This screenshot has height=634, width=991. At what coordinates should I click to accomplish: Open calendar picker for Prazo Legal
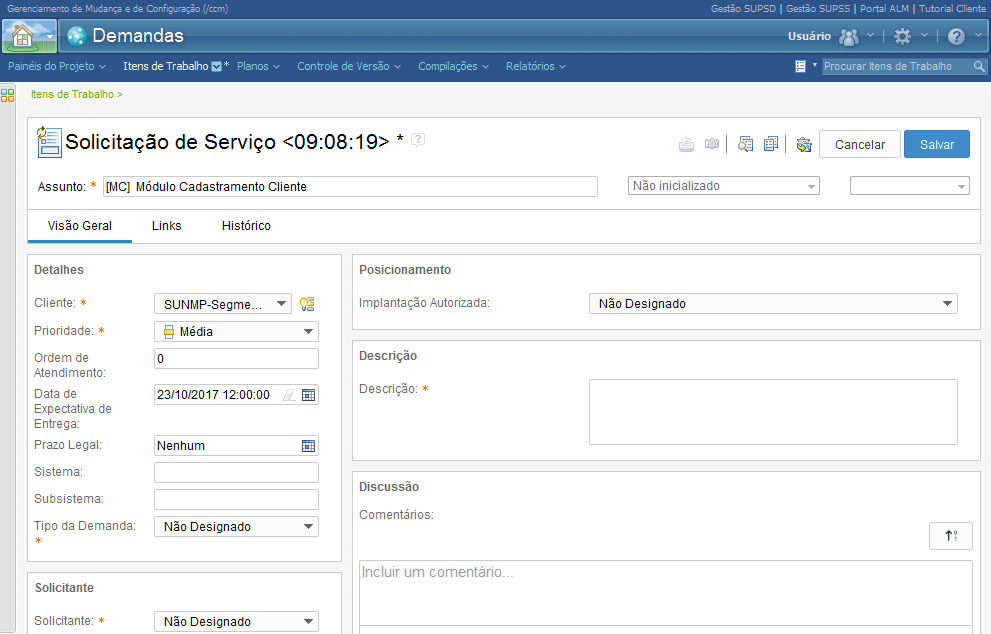tap(308, 446)
